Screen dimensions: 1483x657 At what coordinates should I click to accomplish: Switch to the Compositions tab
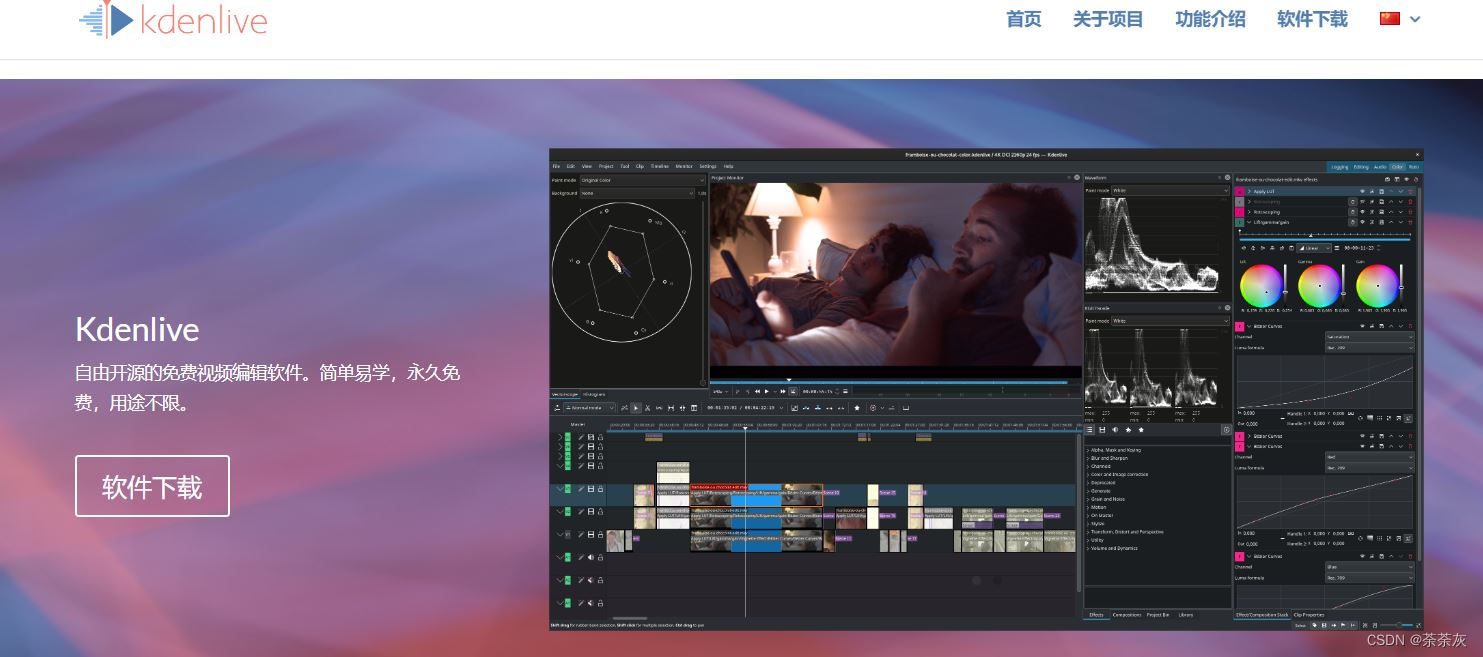pos(1127,615)
